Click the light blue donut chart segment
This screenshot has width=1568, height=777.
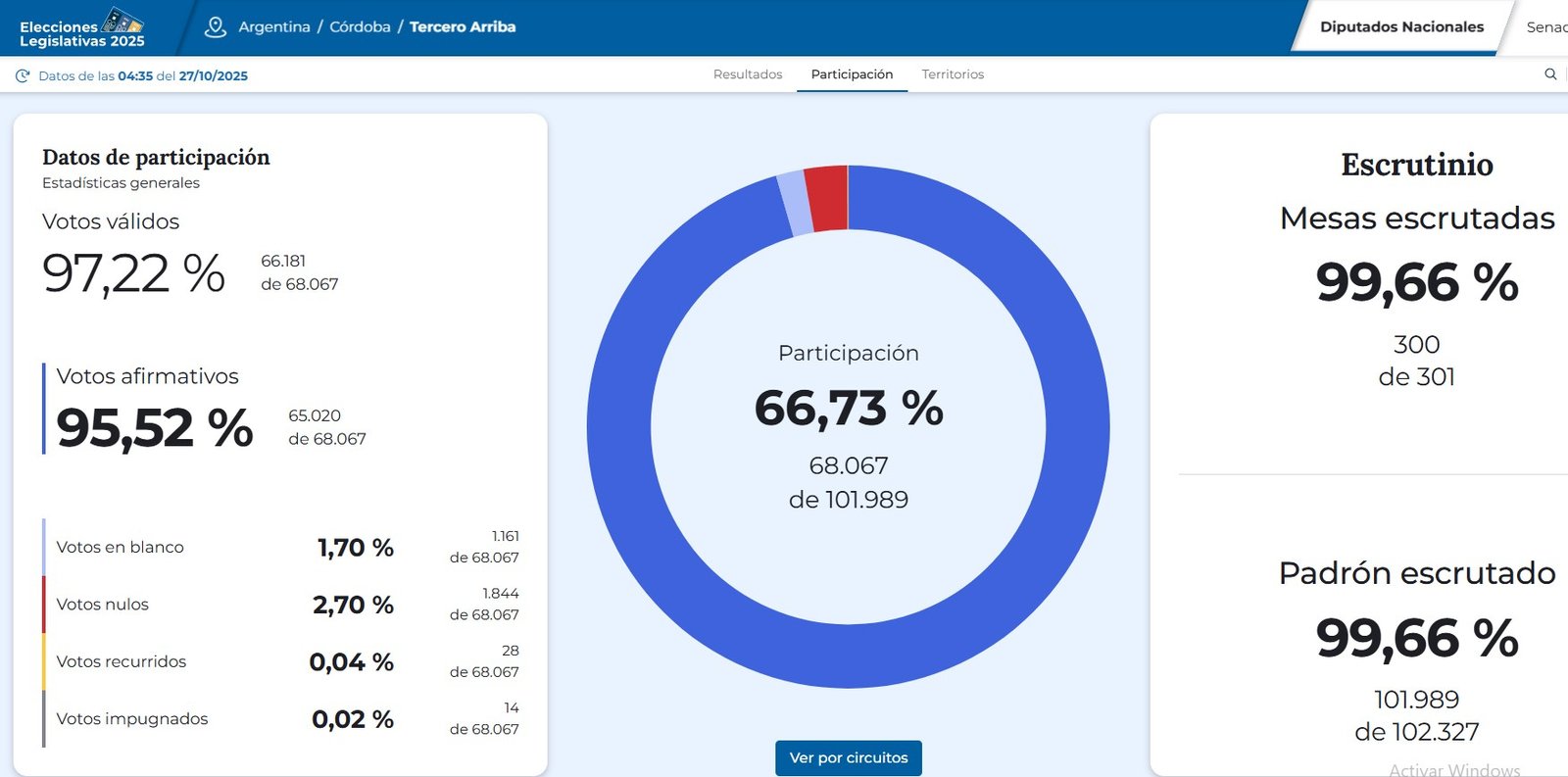click(x=795, y=205)
